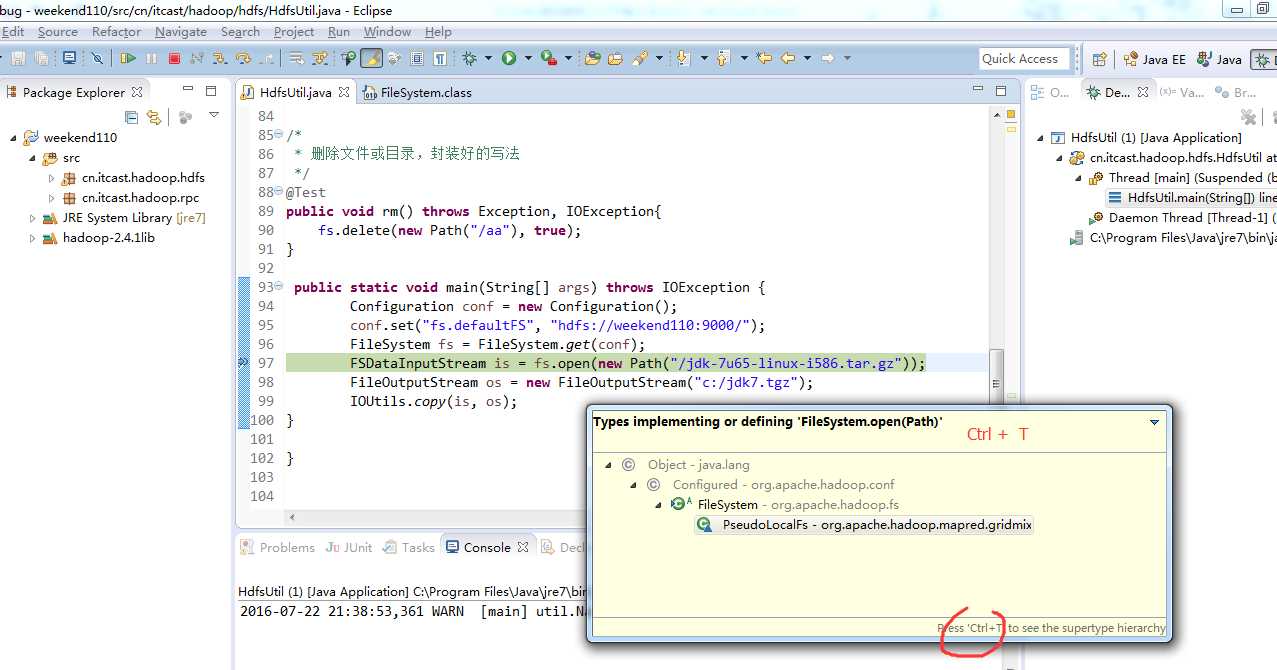Toggle code folding at line 88
This screenshot has height=670, width=1277.
pyautogui.click(x=278, y=192)
